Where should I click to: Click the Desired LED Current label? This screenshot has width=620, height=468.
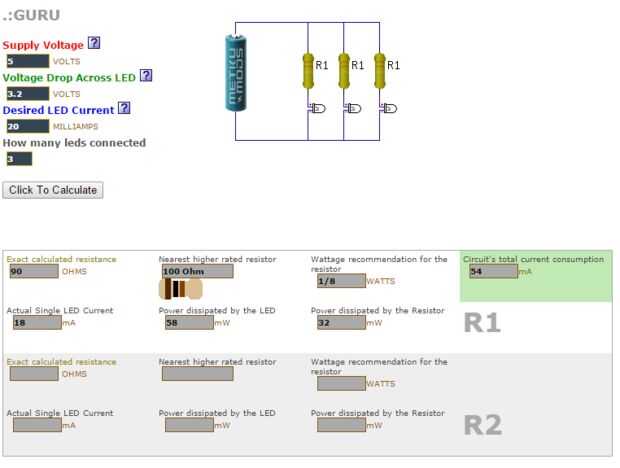point(58,110)
